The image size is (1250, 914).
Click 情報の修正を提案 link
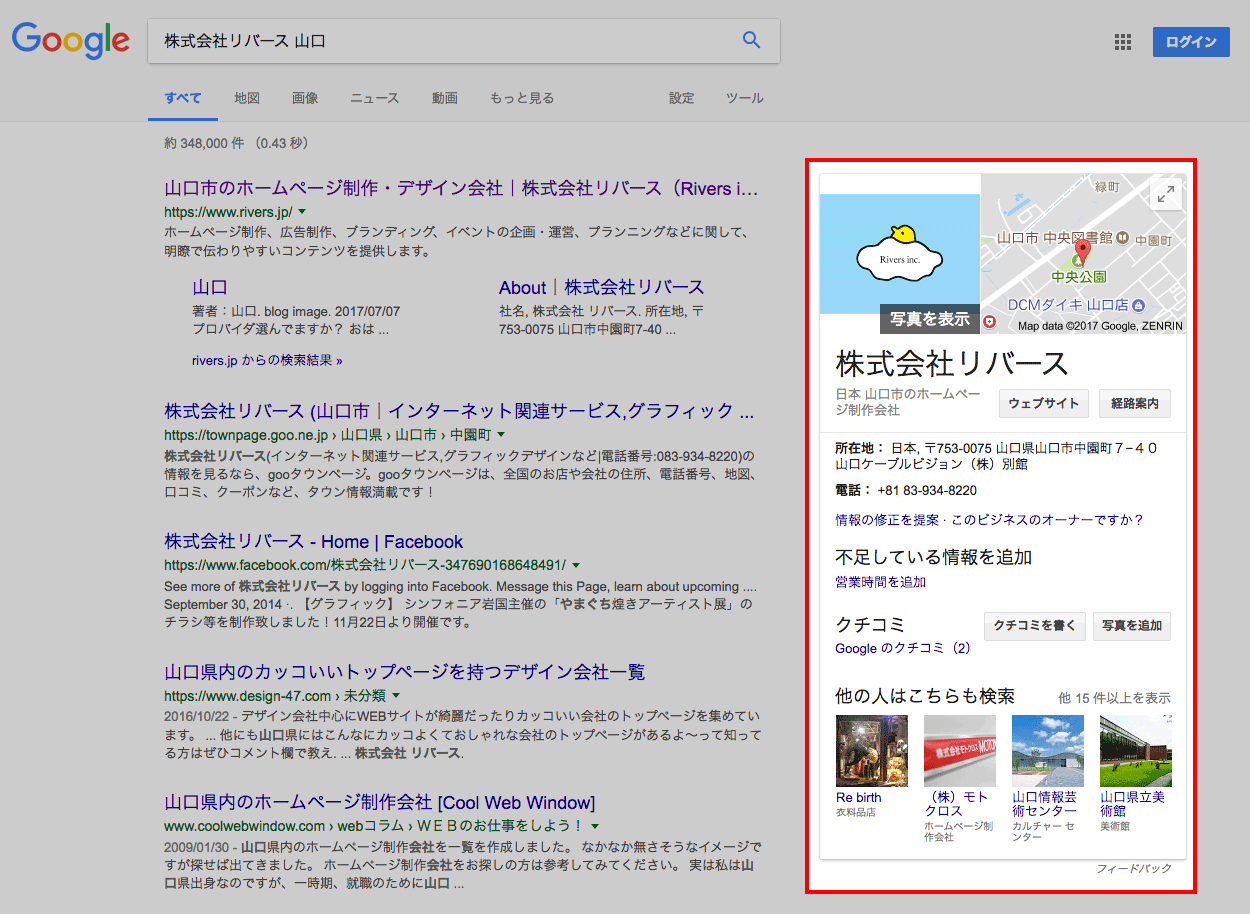(x=887, y=520)
